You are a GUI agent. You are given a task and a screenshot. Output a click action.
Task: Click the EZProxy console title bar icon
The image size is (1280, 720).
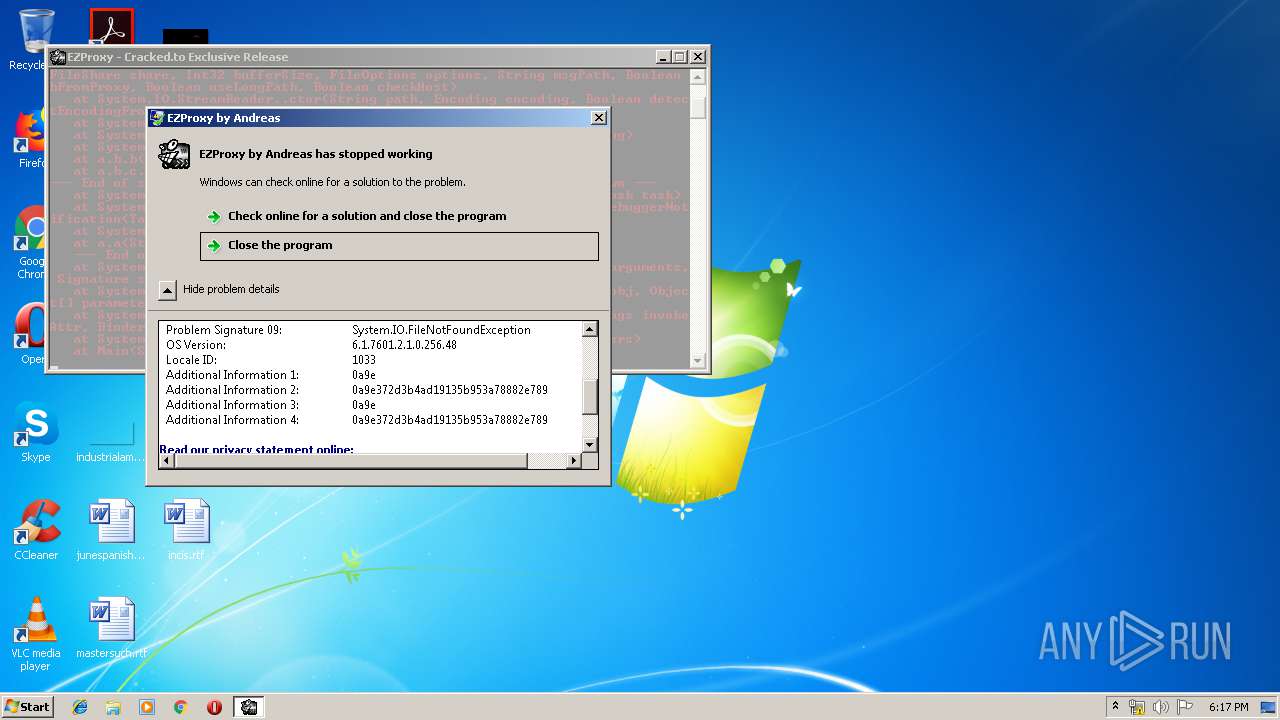point(58,57)
